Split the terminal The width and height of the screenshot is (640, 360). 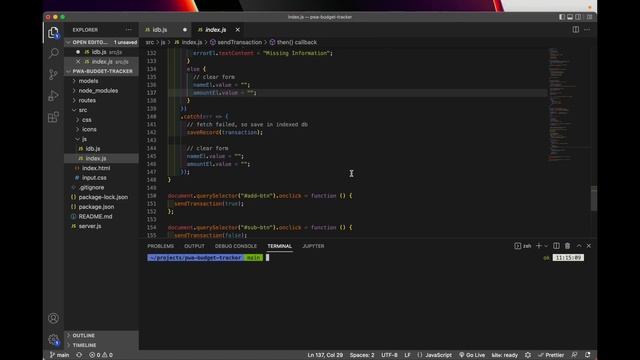(x=556, y=246)
